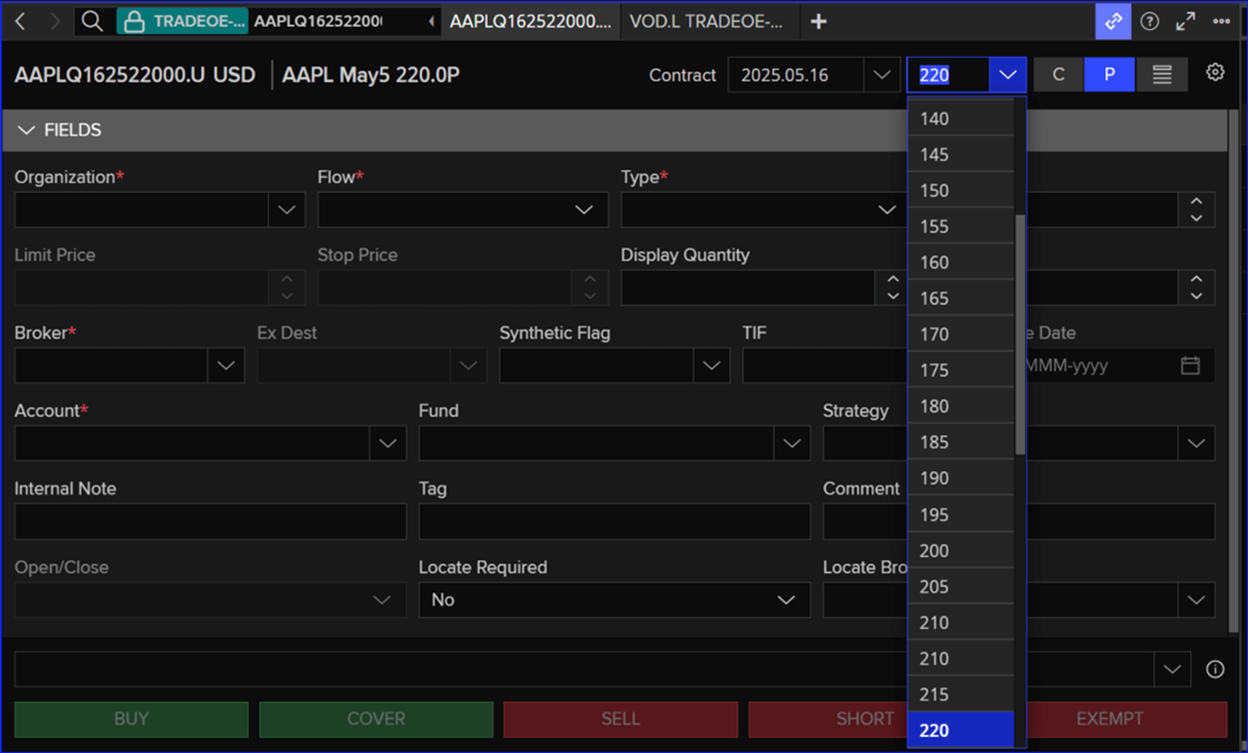
Task: Click the expand window arrows icon
Action: [x=1185, y=20]
